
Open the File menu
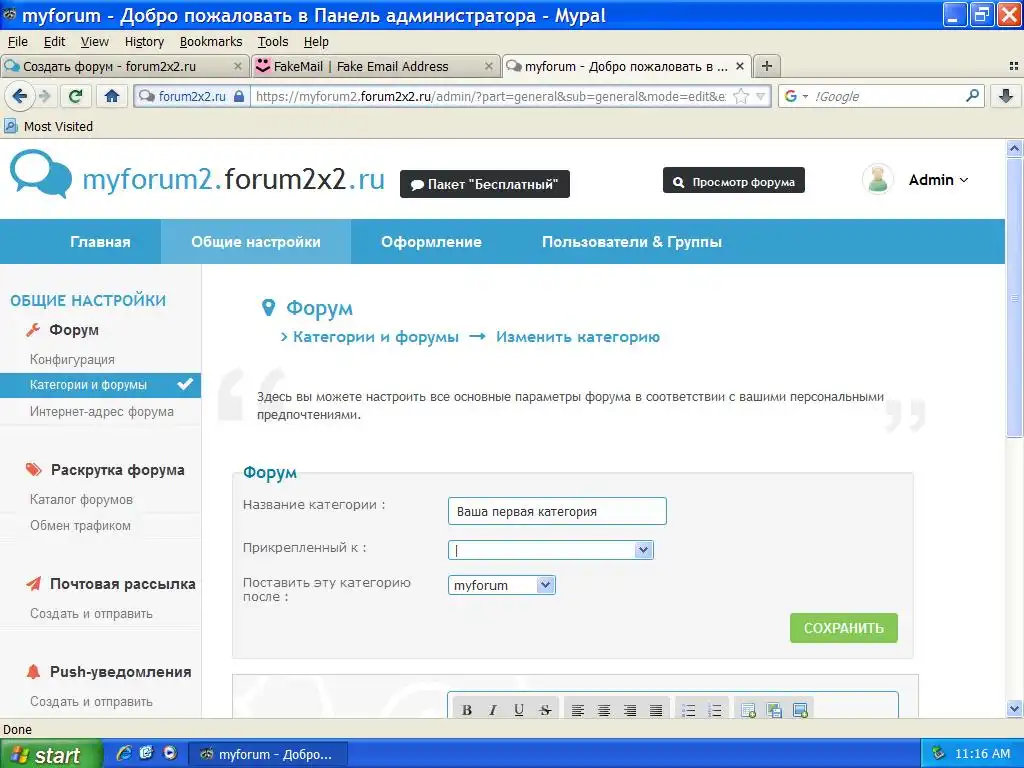click(x=18, y=42)
